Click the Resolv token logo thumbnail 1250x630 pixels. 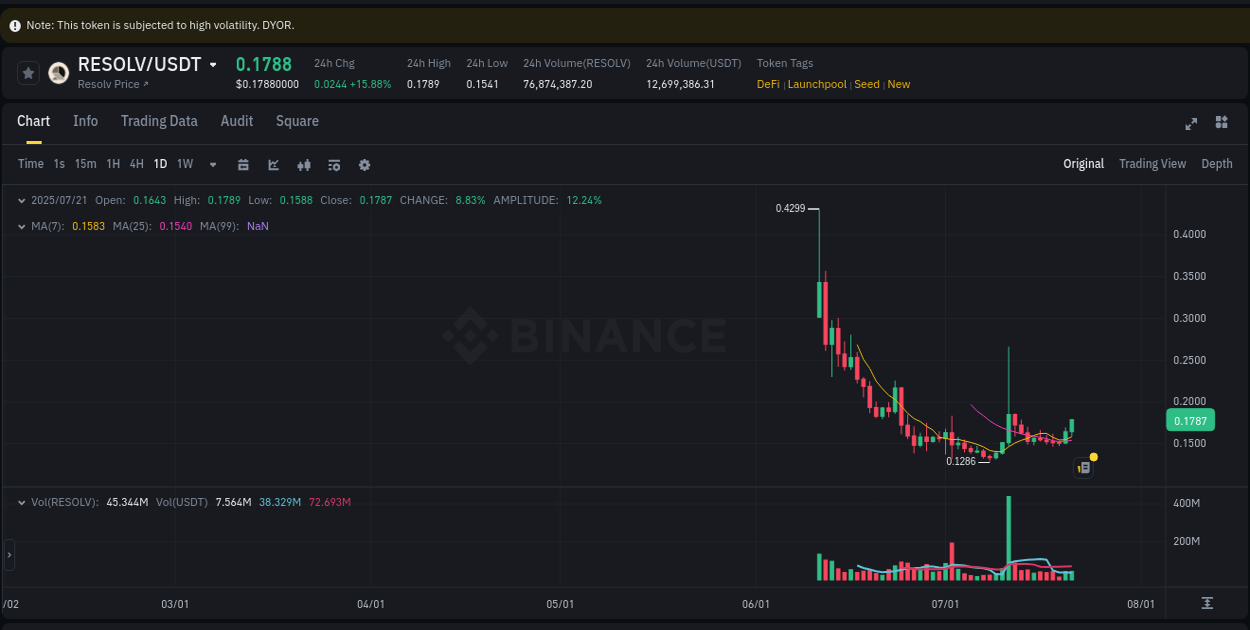(58, 72)
